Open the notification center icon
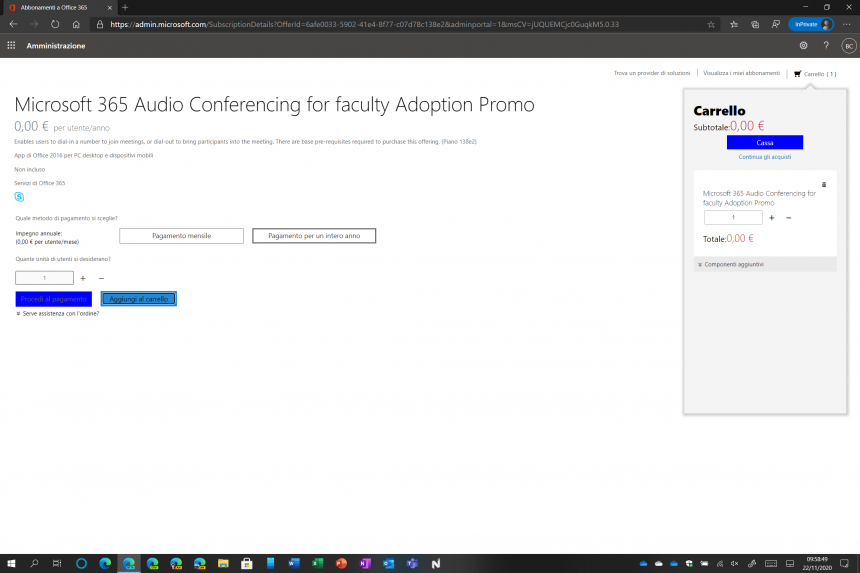 [845, 563]
